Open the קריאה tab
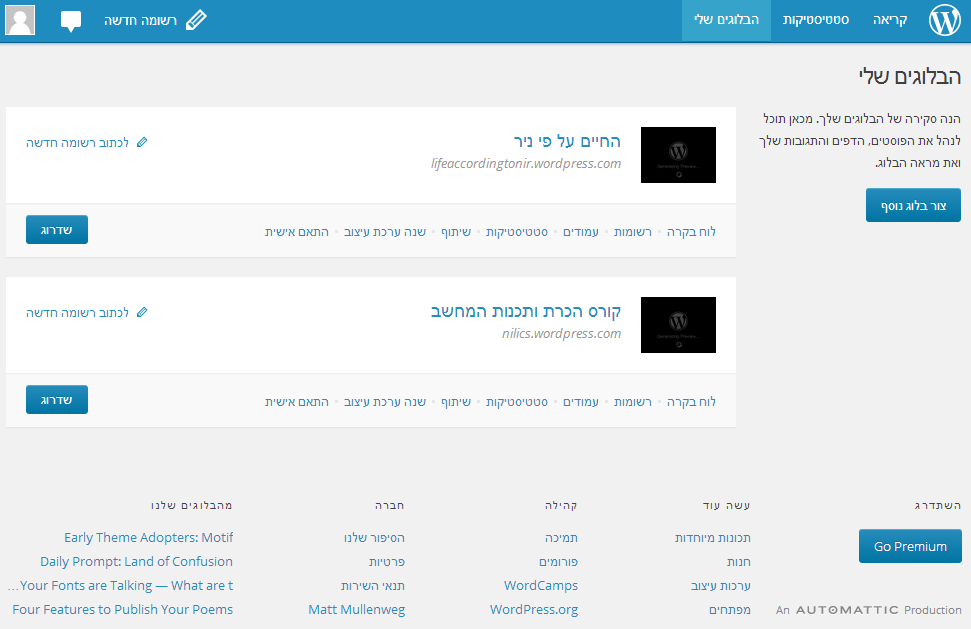 (889, 18)
